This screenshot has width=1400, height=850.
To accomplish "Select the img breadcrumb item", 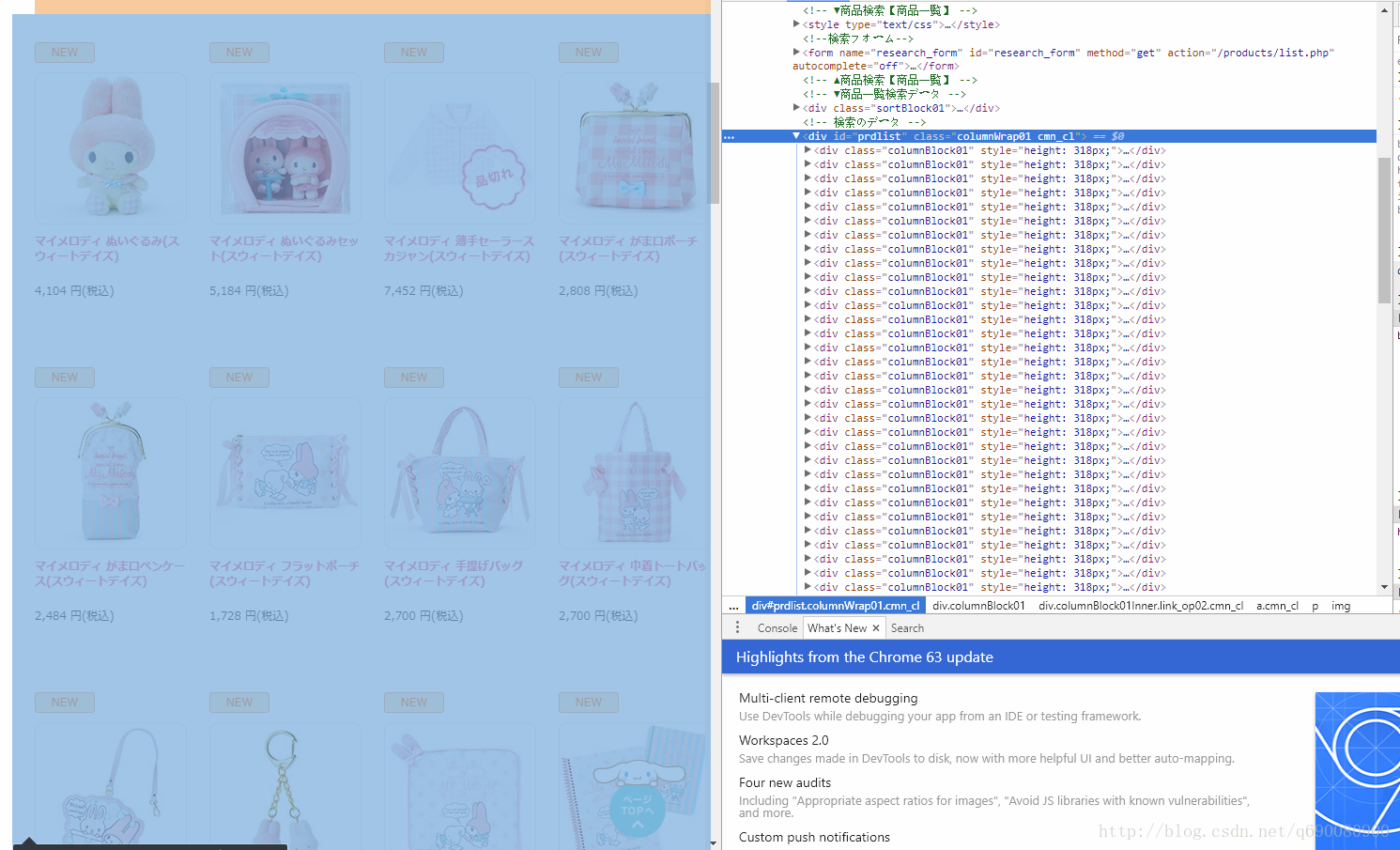I will (1341, 606).
